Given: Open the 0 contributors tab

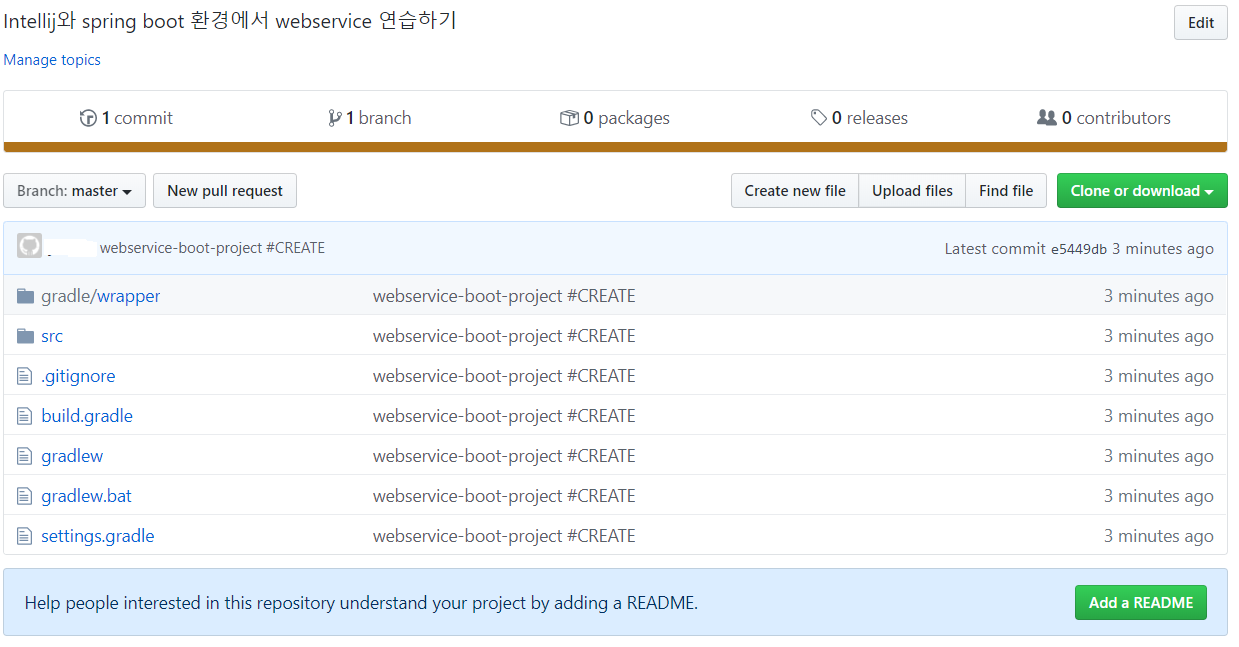Looking at the screenshot, I should click(1104, 118).
